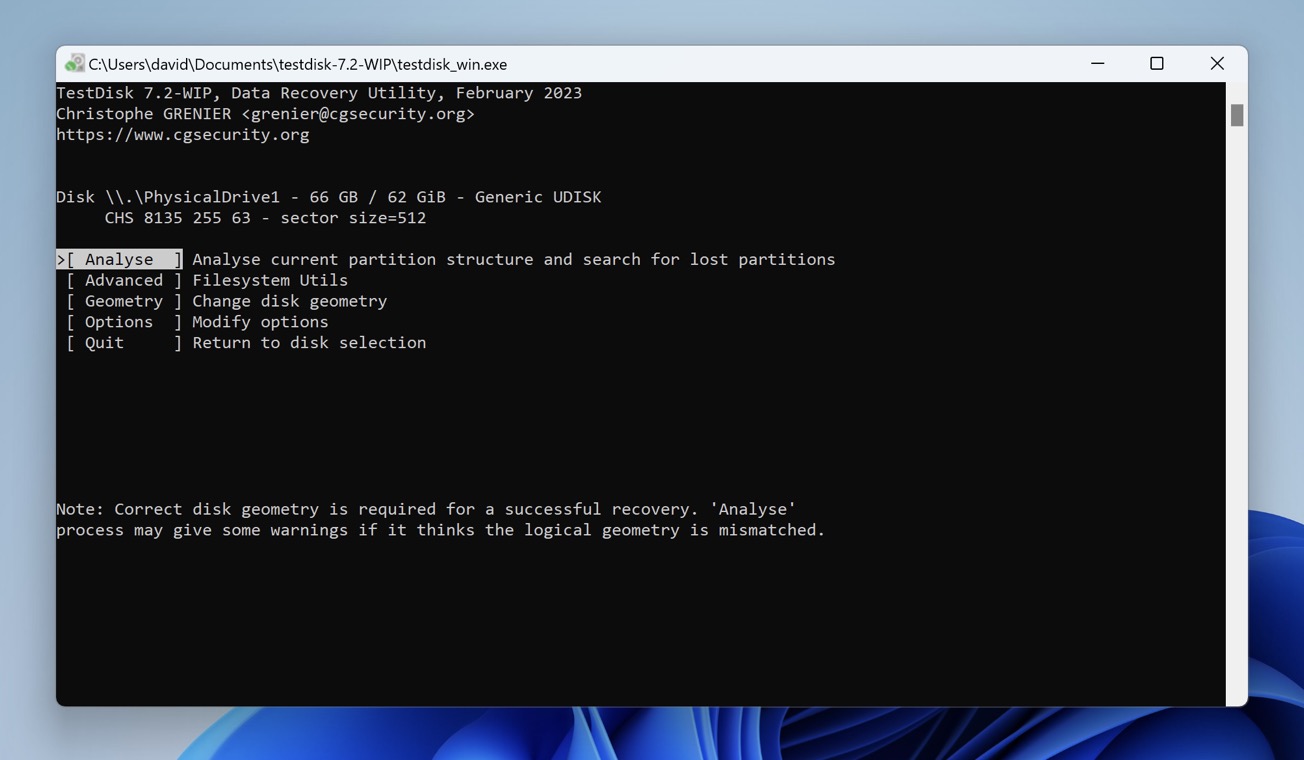Maximize the testdisk console window
This screenshot has height=760, width=1304.
coord(1157,63)
